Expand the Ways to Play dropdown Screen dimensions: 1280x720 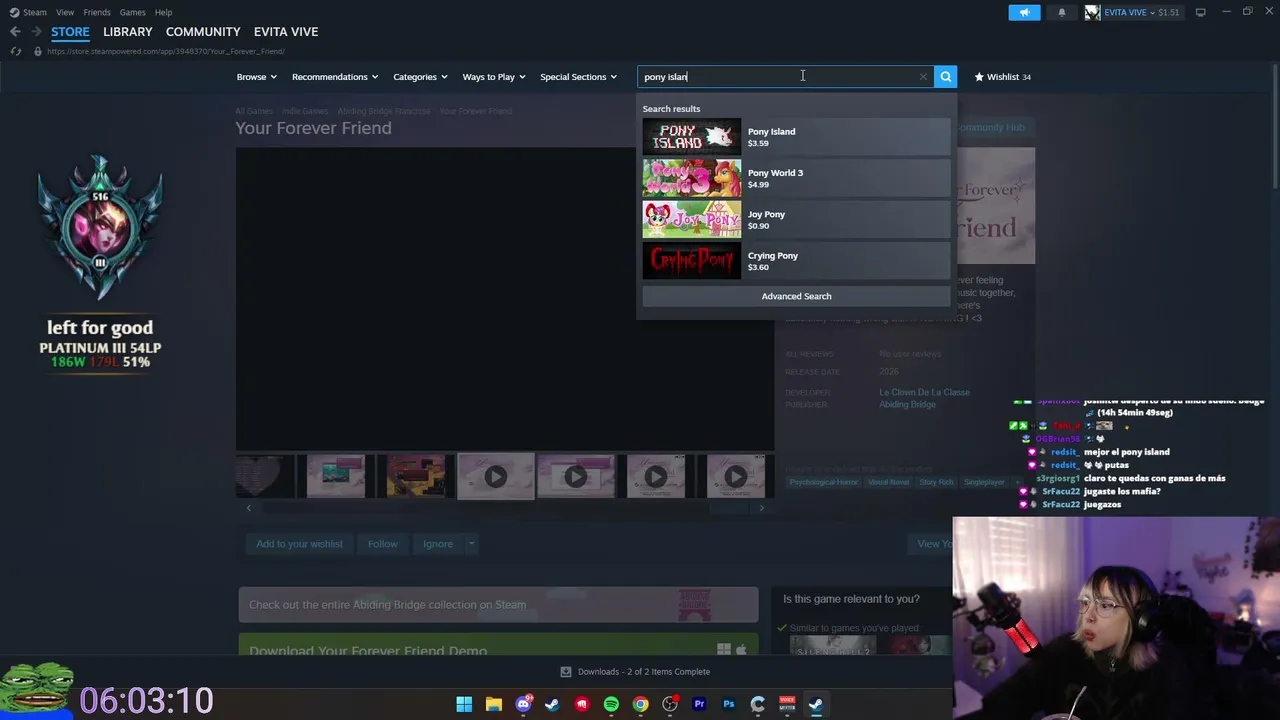[494, 77]
